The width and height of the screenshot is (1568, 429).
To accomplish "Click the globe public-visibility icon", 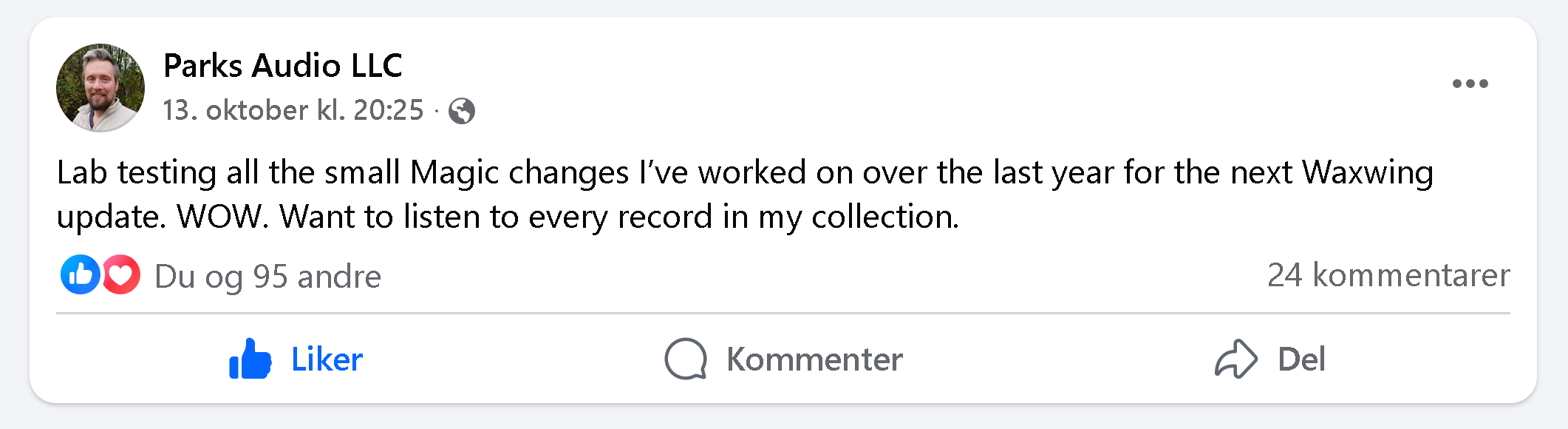I will [462, 111].
